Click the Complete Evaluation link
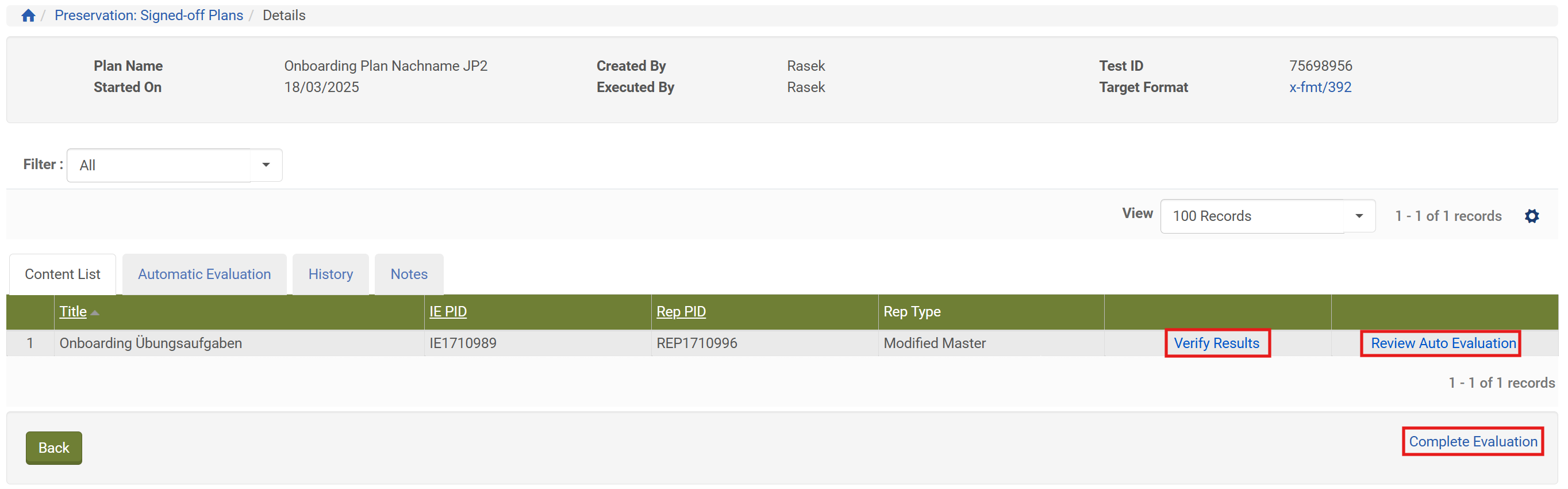Viewport: 1568px width, 489px height. pyautogui.click(x=1473, y=442)
